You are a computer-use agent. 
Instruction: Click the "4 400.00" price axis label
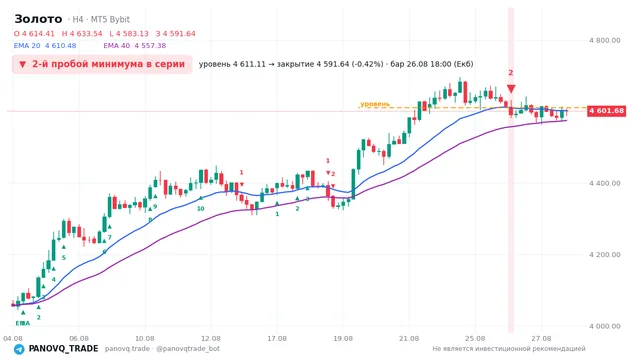pos(604,183)
